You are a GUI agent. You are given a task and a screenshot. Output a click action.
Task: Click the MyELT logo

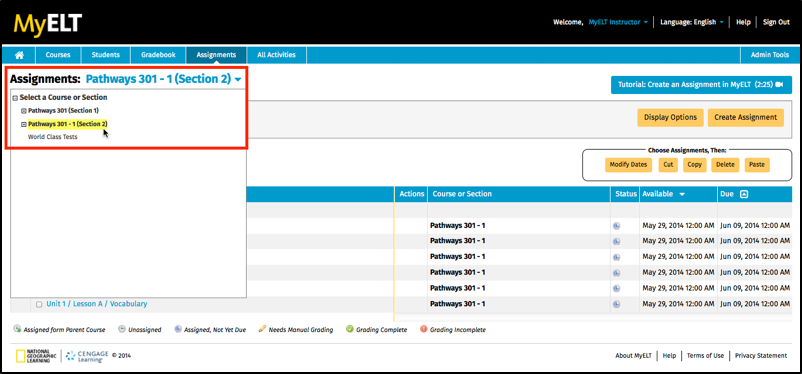(48, 24)
